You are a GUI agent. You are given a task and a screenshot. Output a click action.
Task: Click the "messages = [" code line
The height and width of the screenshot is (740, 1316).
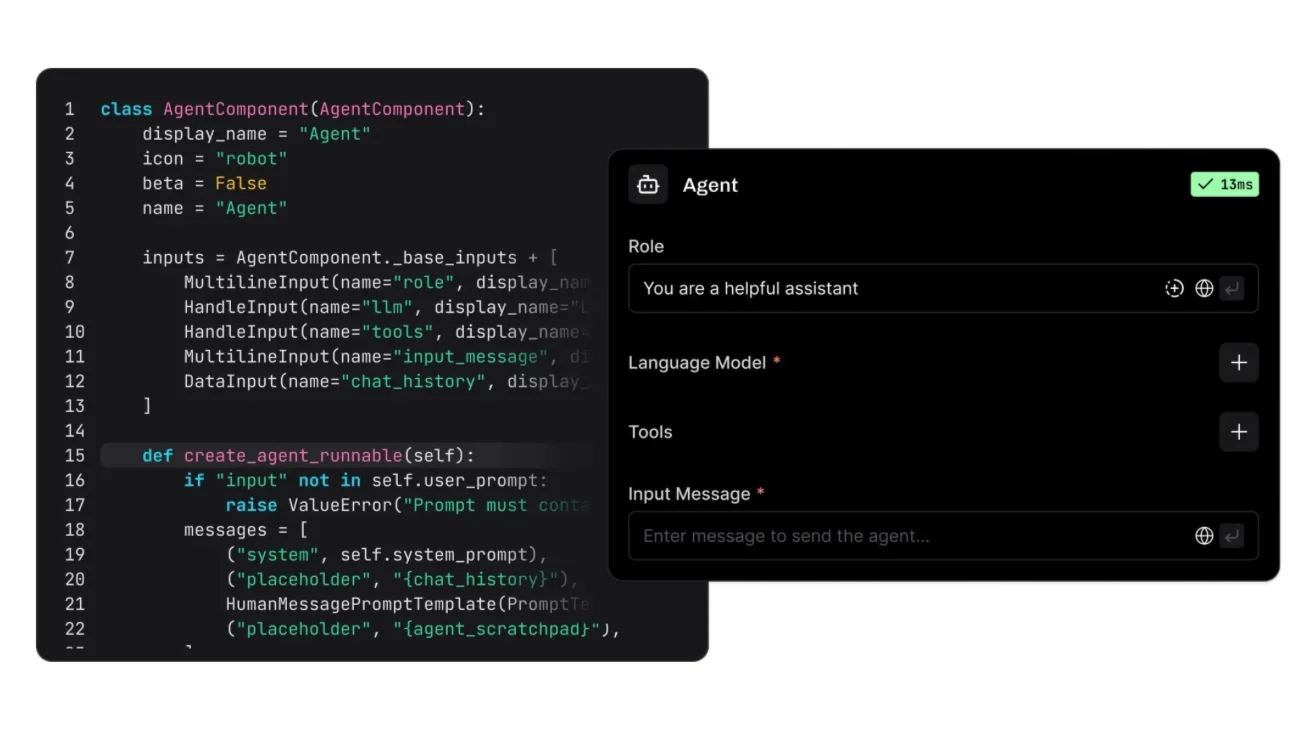[x=246, y=530]
